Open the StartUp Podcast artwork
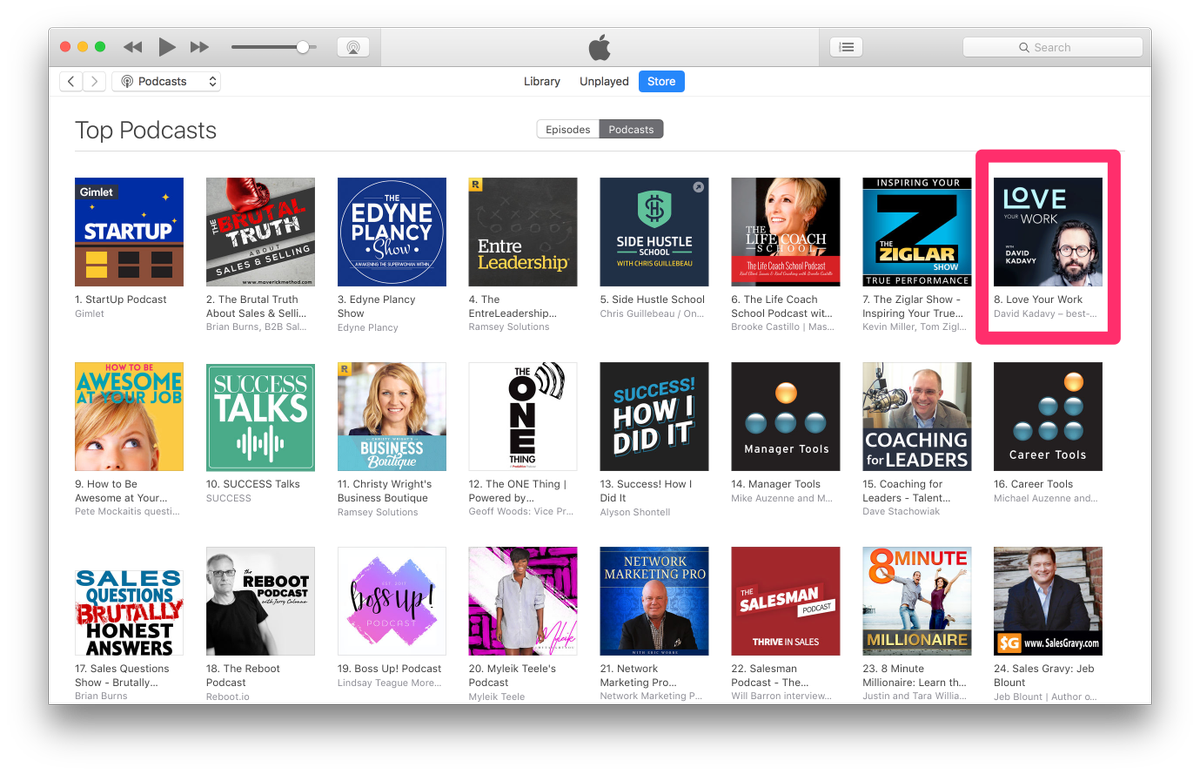1200x774 pixels. [x=129, y=232]
